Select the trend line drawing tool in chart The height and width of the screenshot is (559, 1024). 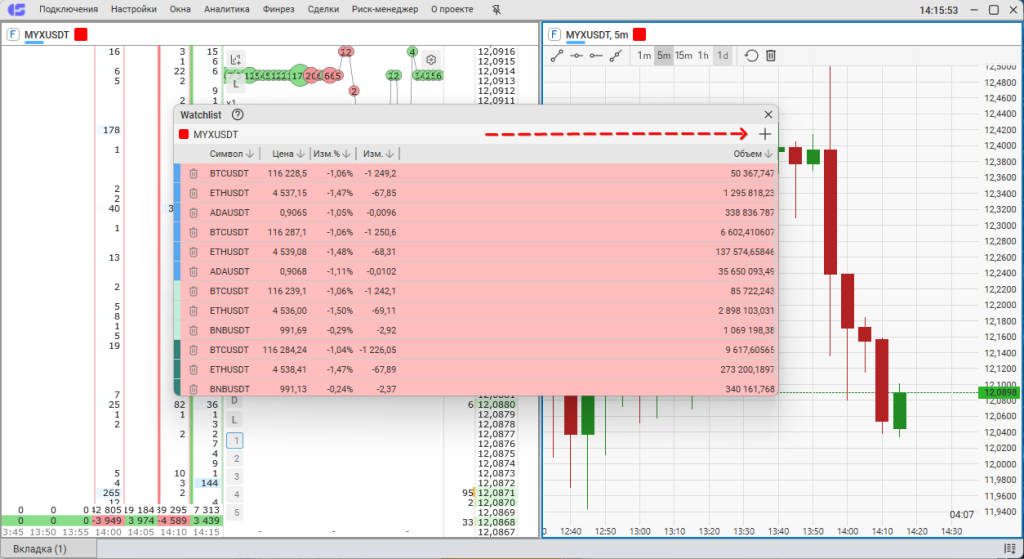557,56
